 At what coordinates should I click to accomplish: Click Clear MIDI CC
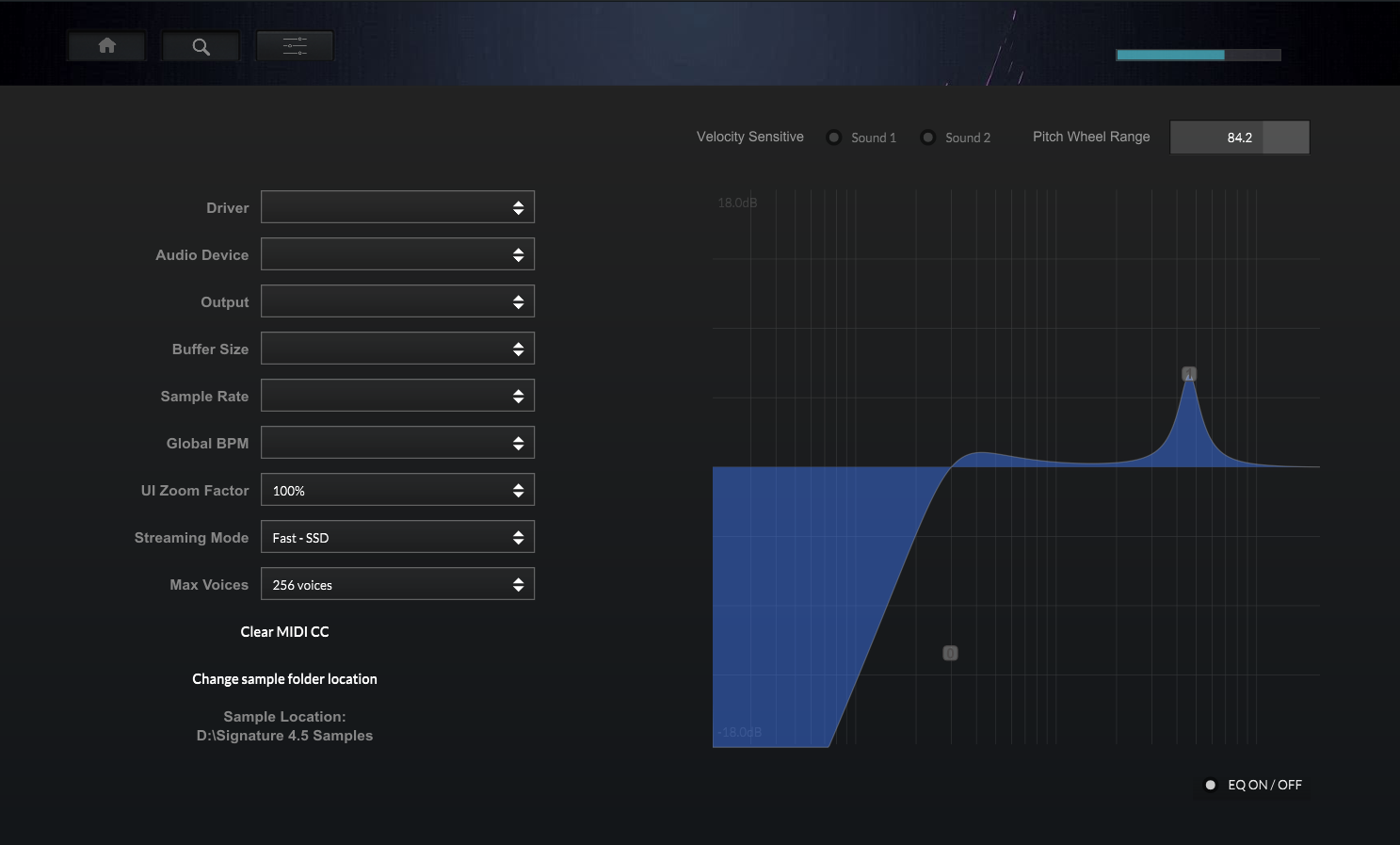point(284,632)
